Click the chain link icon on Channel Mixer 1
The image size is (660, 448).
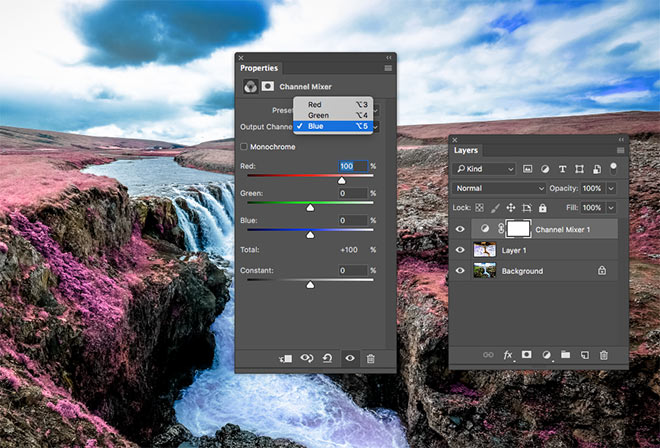click(x=501, y=229)
